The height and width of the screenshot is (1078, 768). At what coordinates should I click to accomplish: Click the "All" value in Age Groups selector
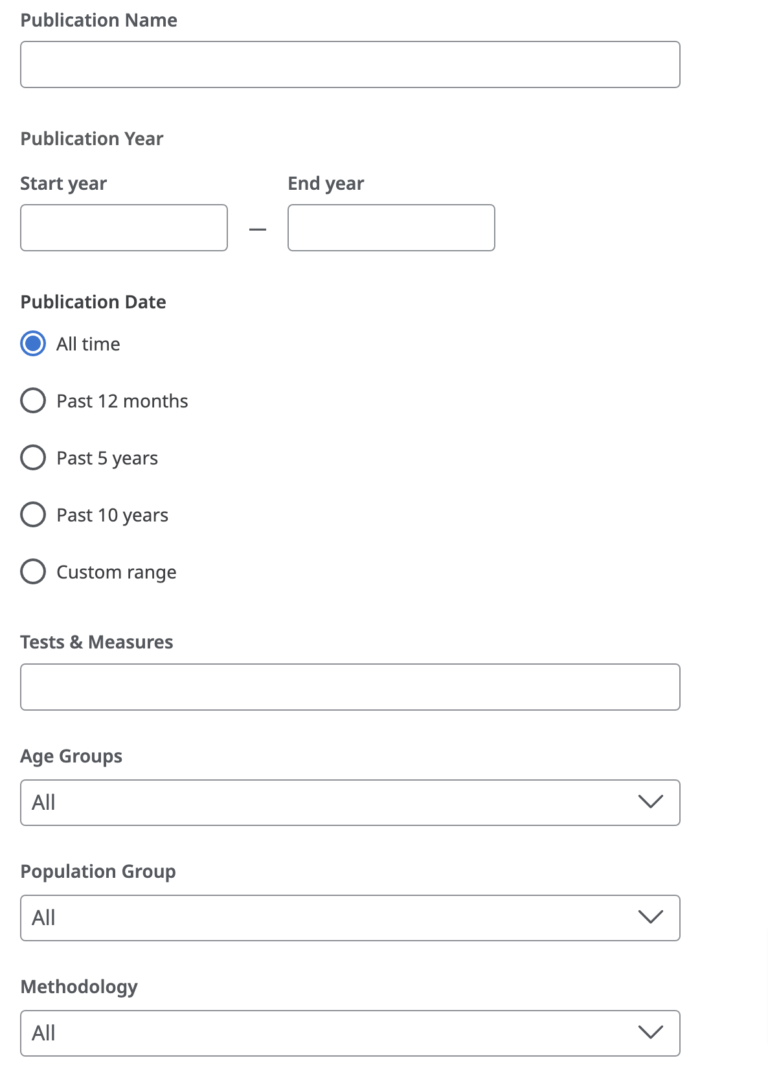[x=44, y=802]
